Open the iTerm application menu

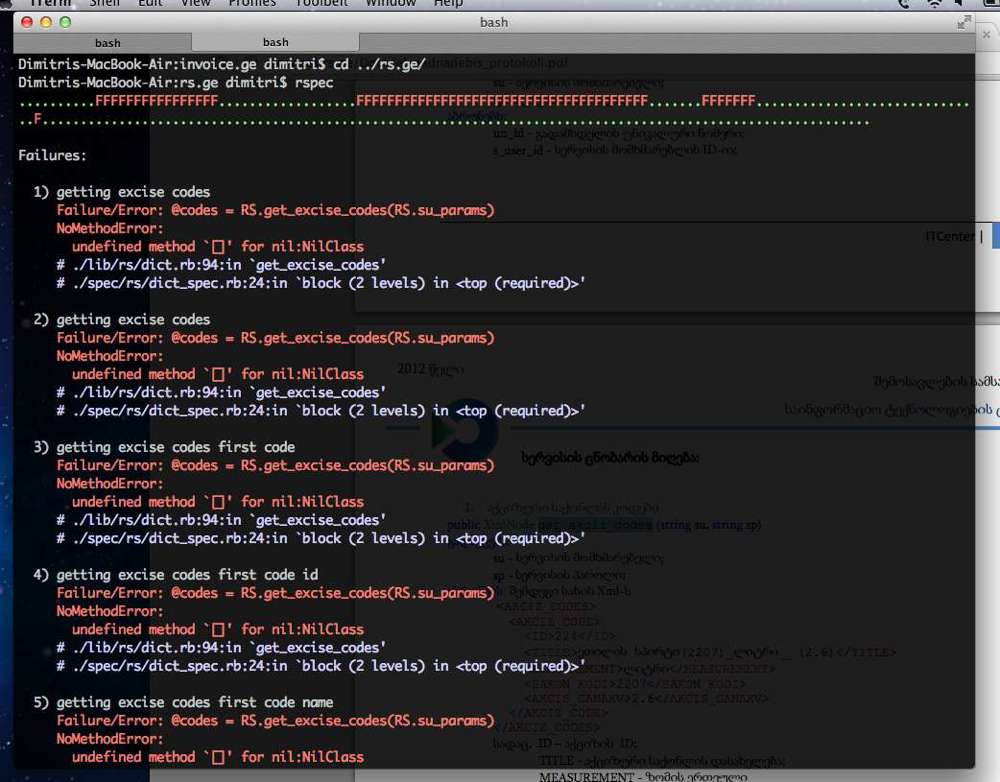pyautogui.click(x=50, y=3)
